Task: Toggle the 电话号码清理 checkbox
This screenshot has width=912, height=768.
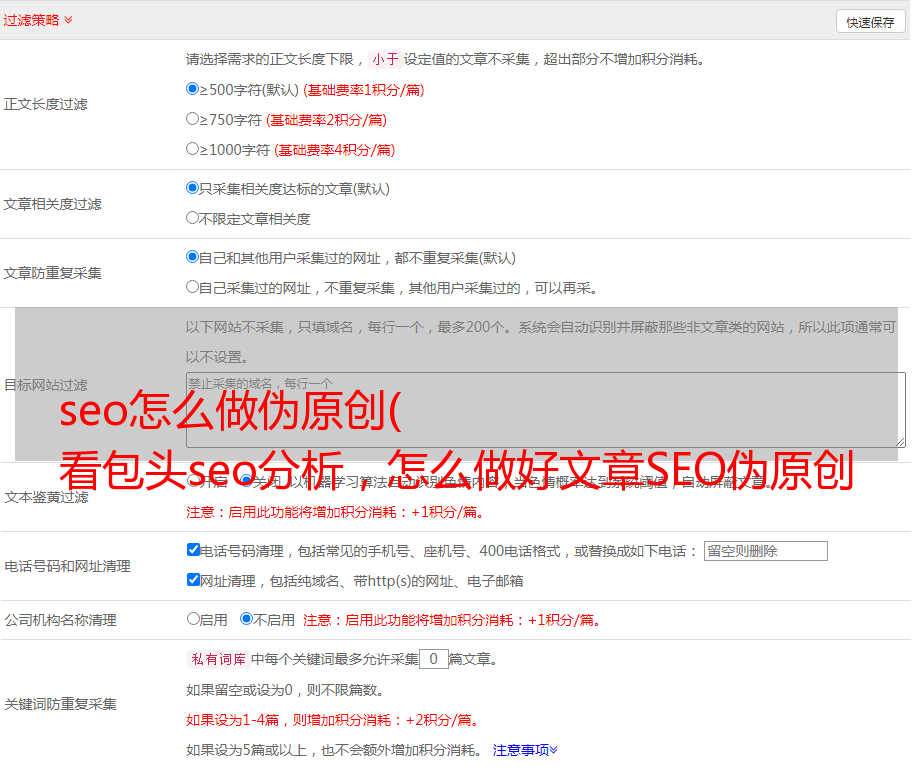Action: pyautogui.click(x=193, y=550)
